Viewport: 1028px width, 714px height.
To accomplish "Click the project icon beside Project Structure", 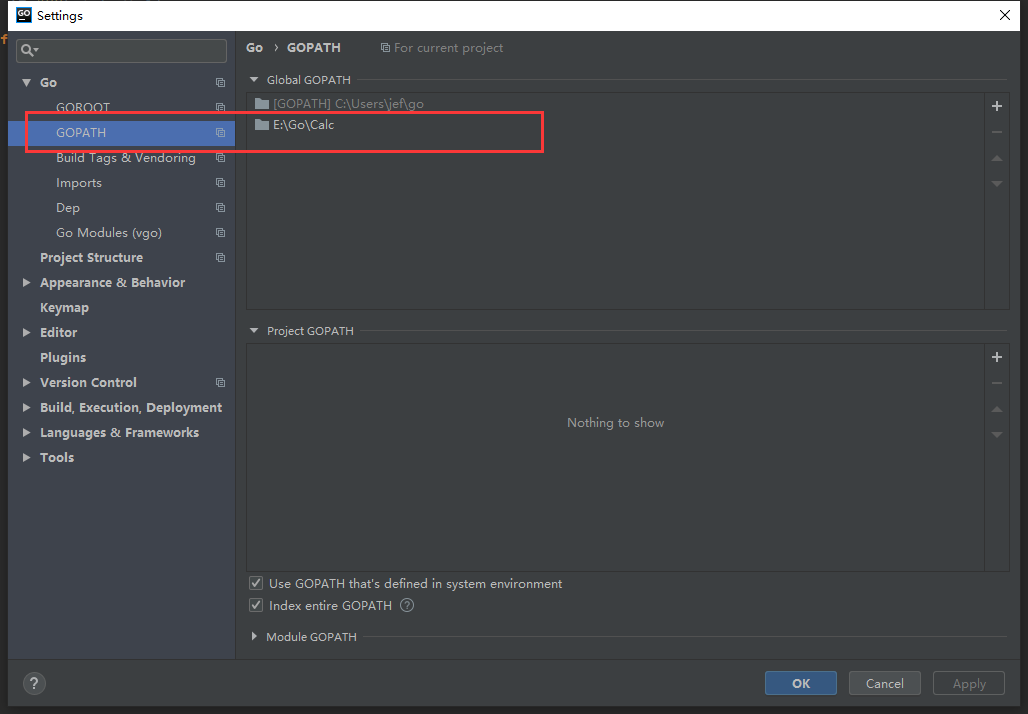I will (220, 257).
